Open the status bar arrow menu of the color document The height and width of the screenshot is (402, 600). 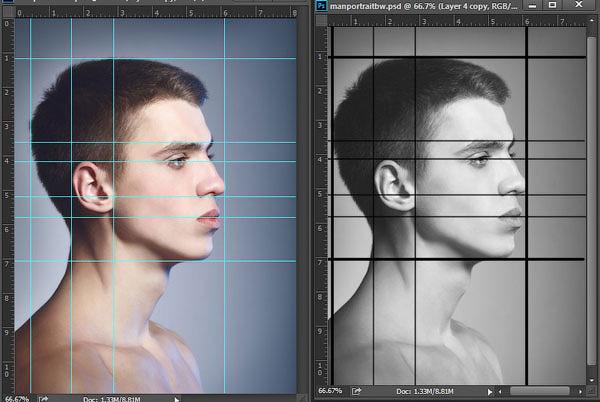click(x=177, y=400)
